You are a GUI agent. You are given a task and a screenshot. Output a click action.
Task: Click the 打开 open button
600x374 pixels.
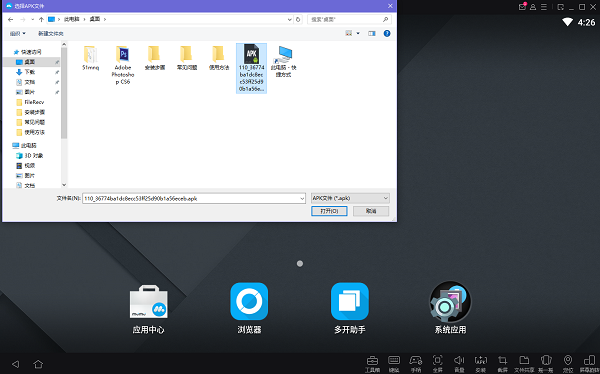coord(329,211)
